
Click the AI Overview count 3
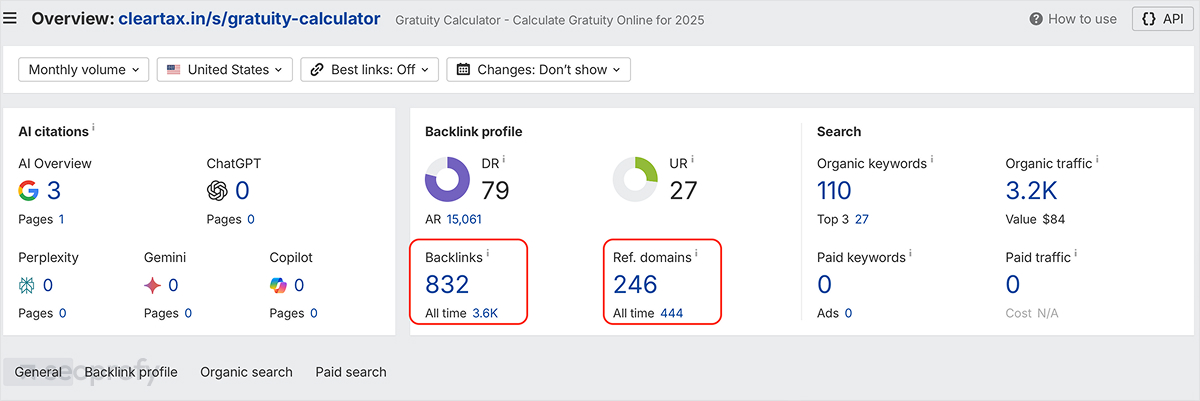54,190
